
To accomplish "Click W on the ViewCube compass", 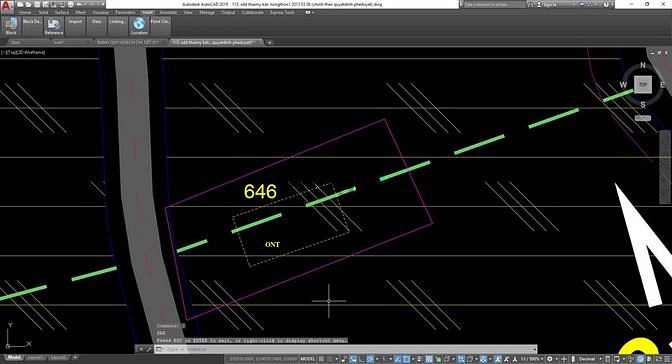I will pos(623,85).
